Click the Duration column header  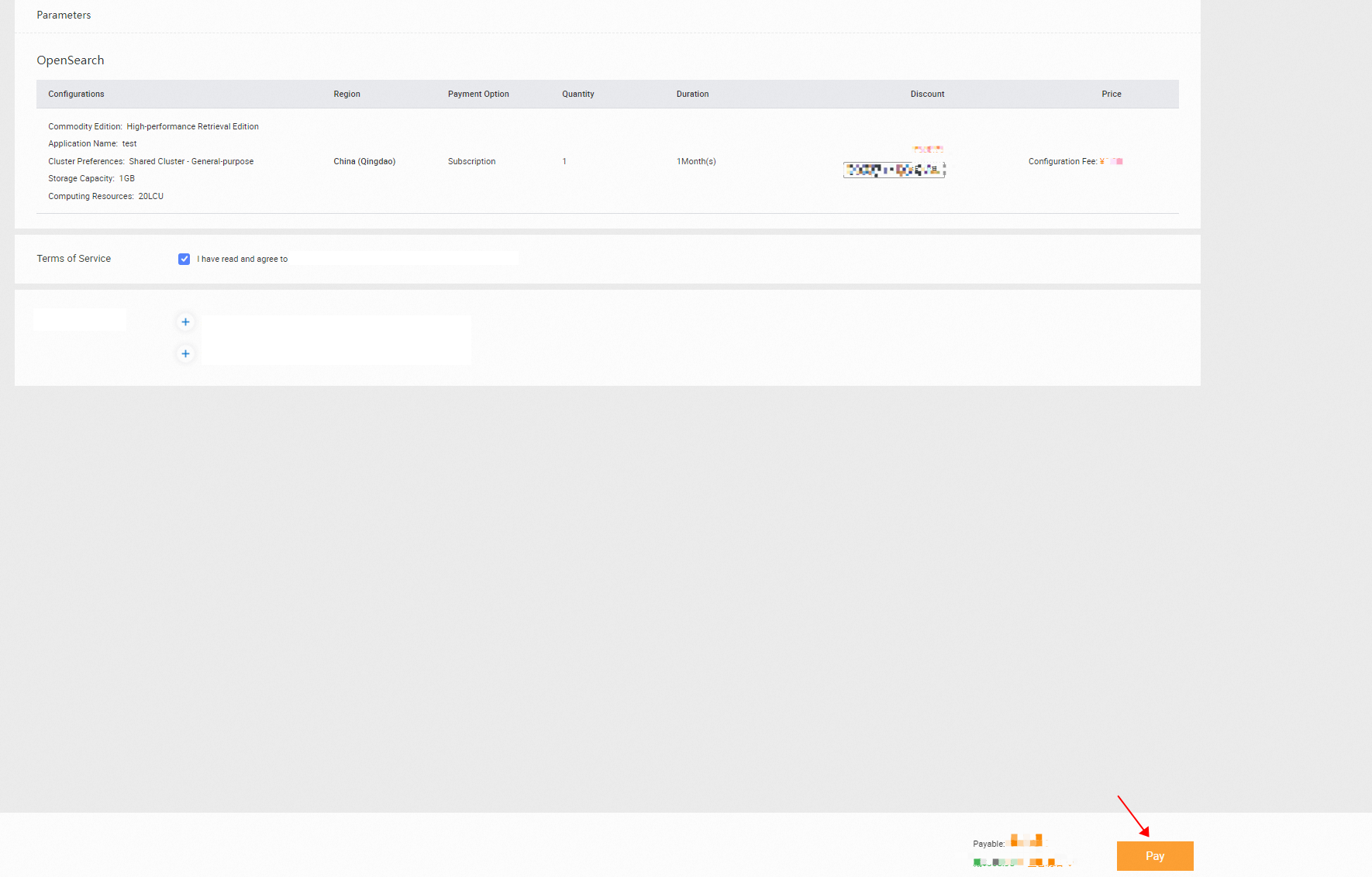[692, 94]
